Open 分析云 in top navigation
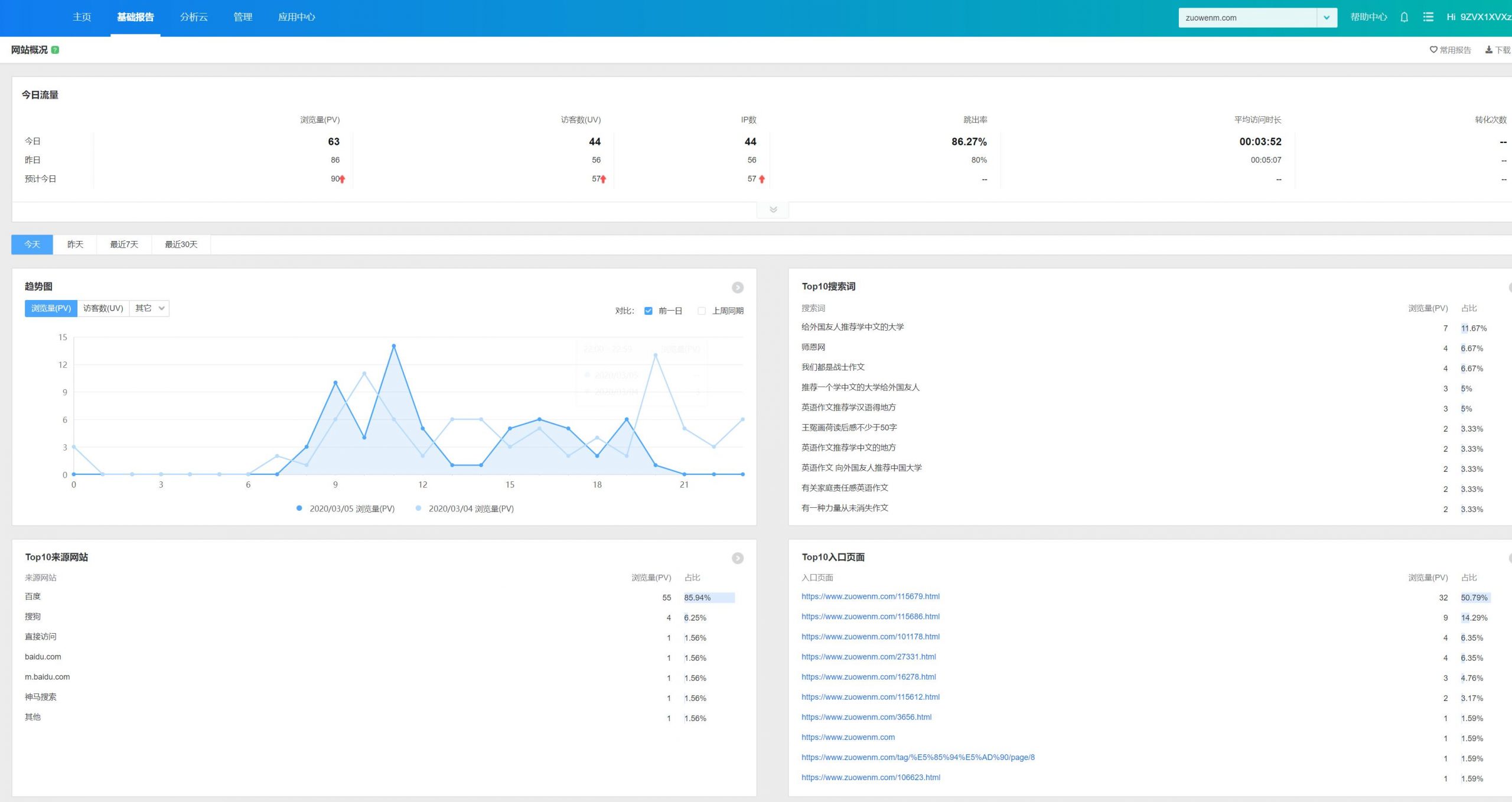 (x=194, y=17)
